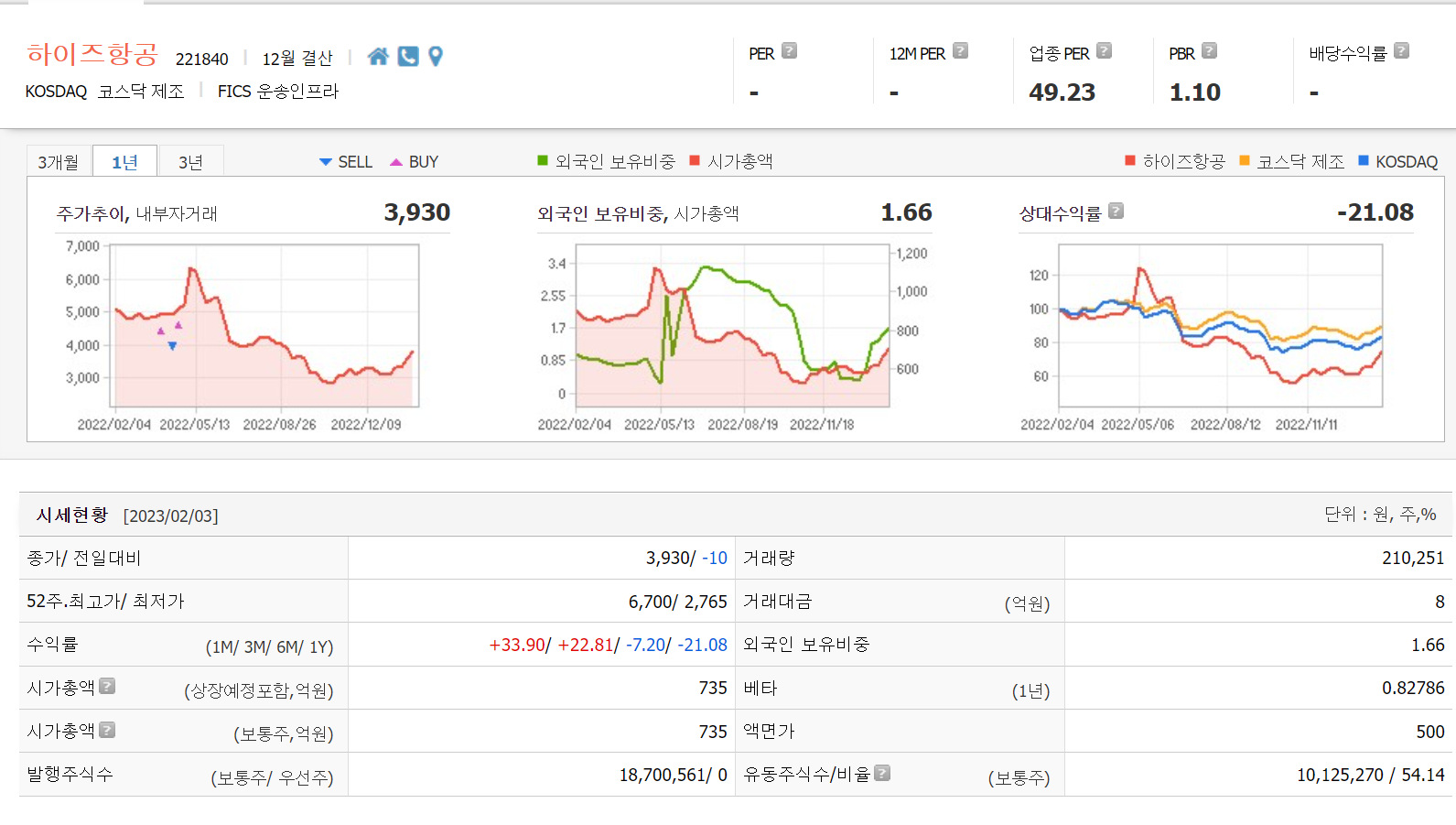Click red 하이즈항공 legend swatch
The image size is (1456, 825).
click(1130, 161)
